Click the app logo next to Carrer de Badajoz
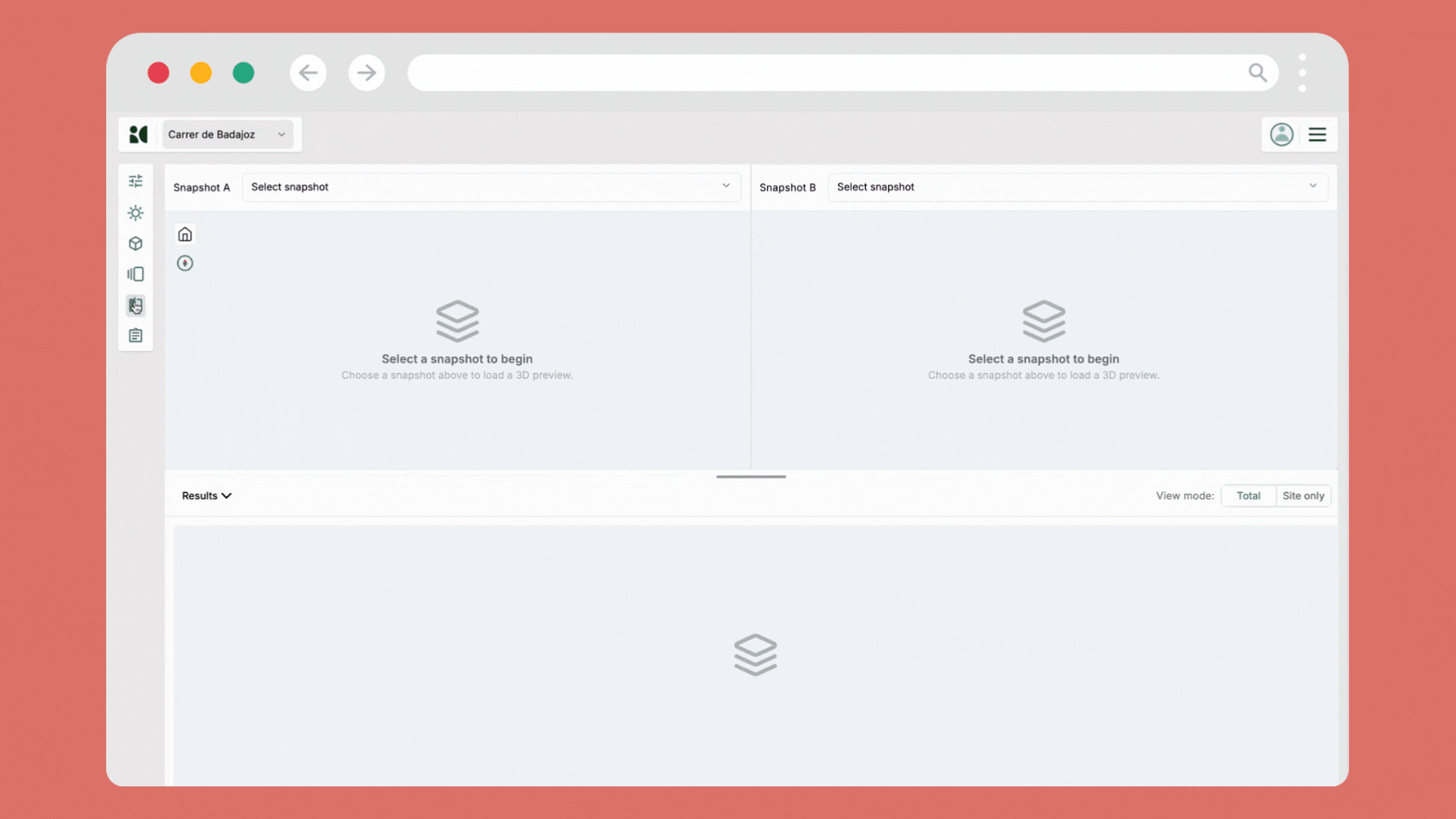Viewport: 1456px width, 819px height. (138, 134)
